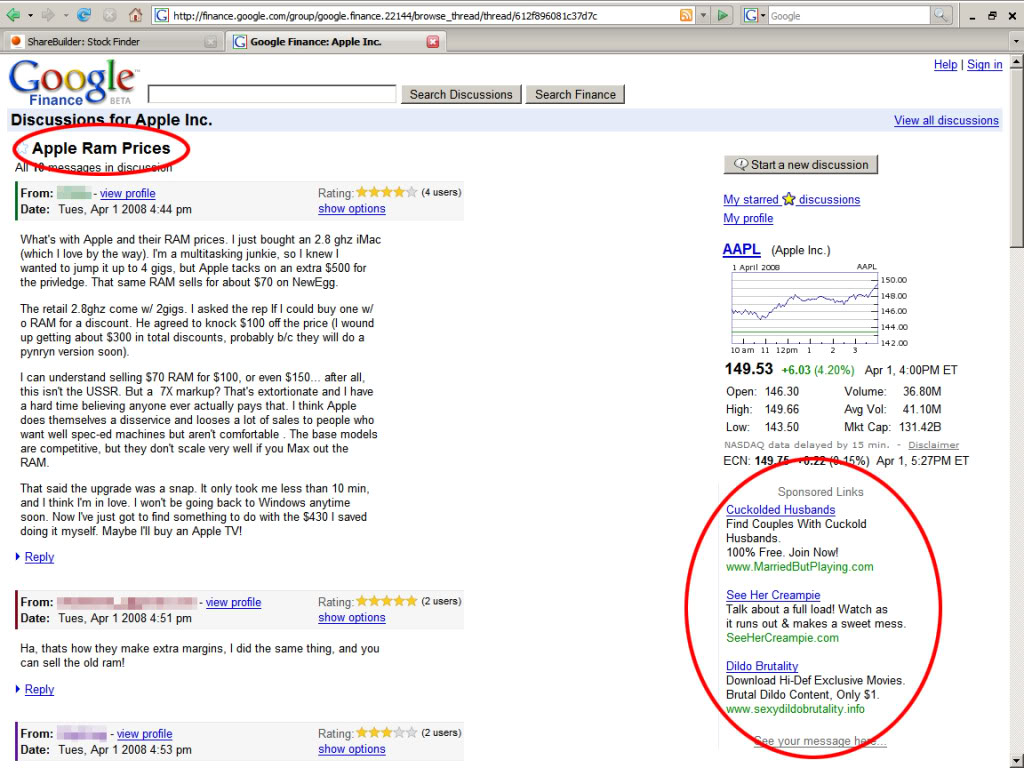1024x768 pixels.
Task: Open the Help link
Action: click(x=945, y=65)
